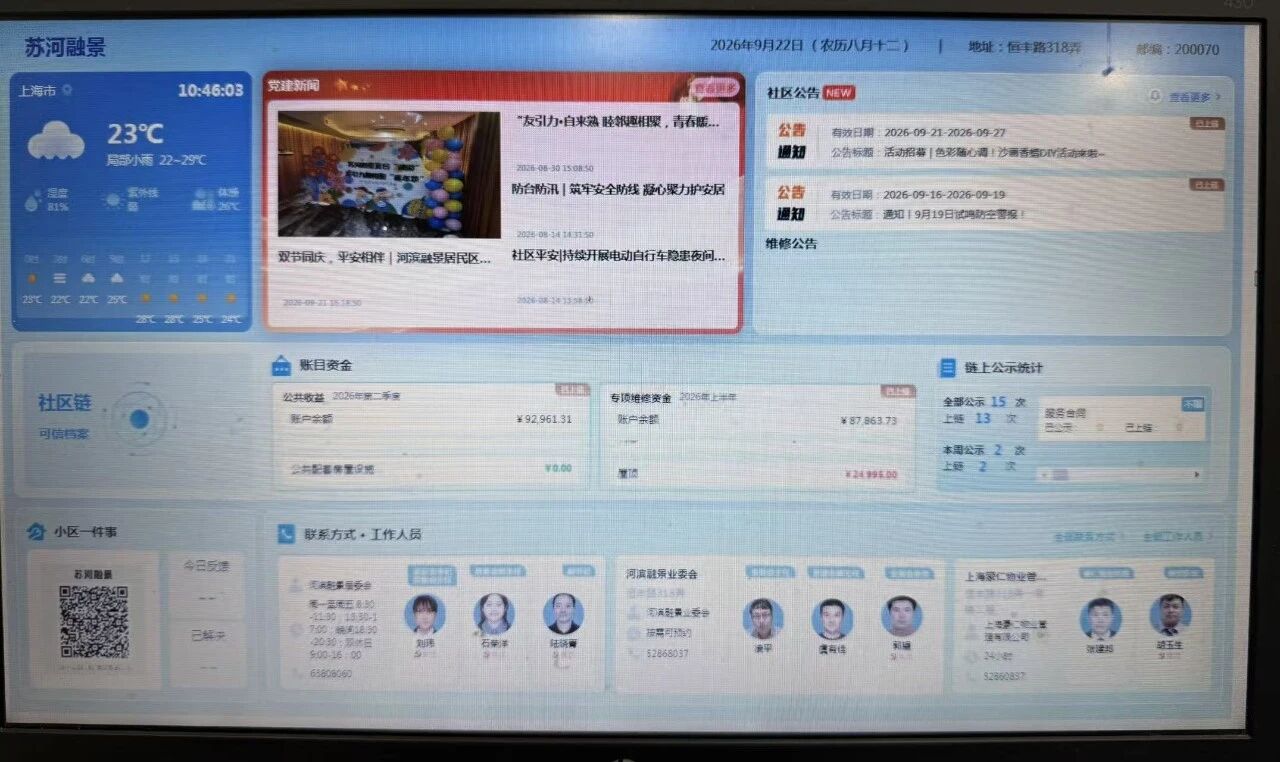Select staff avatar 凌平
Viewport: 1280px width, 762px height.
click(763, 619)
